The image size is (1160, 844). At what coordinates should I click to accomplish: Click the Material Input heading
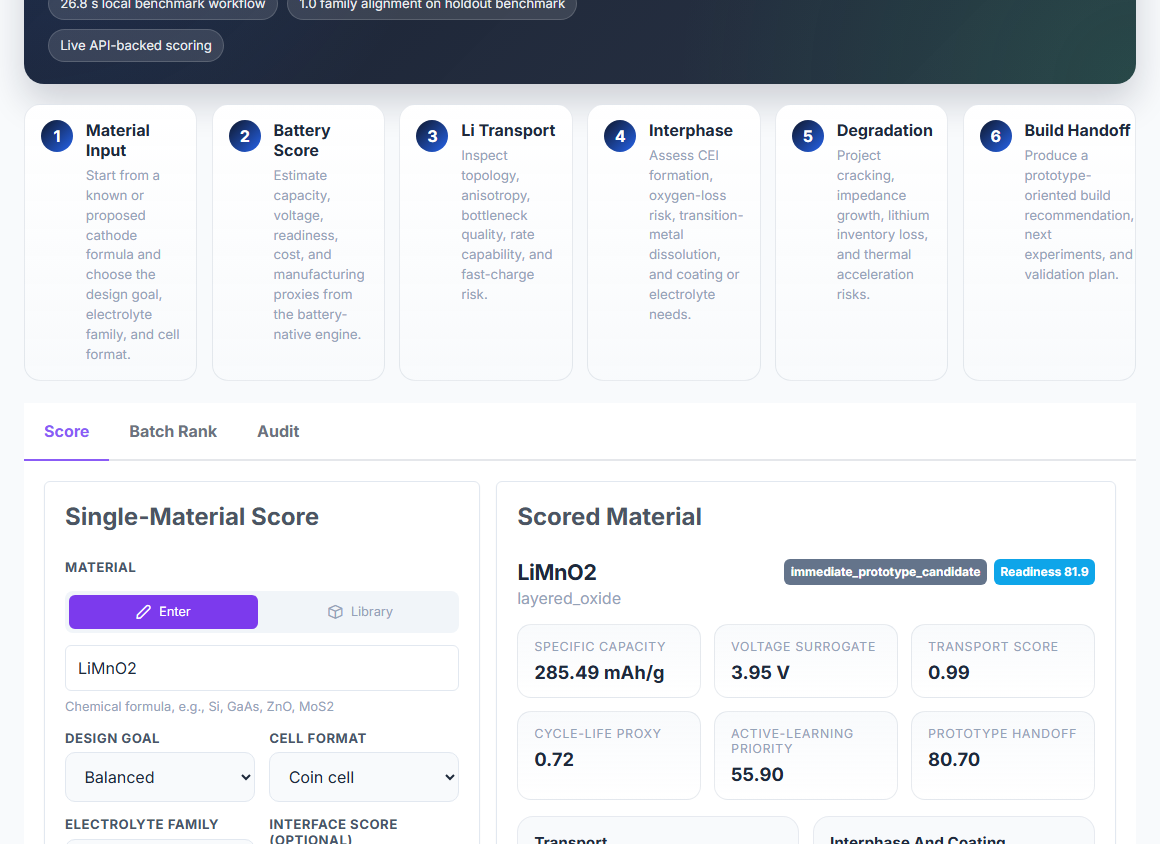118,141
